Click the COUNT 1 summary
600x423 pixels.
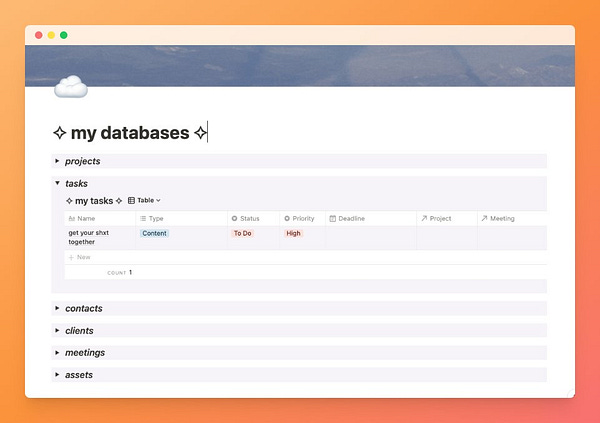click(120, 273)
